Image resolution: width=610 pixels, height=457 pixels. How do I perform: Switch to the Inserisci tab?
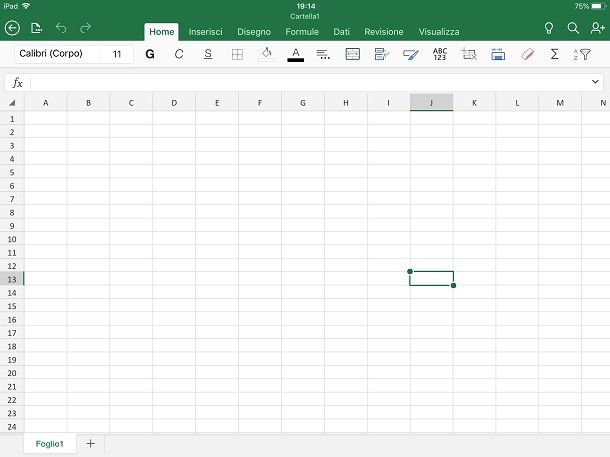(x=205, y=32)
